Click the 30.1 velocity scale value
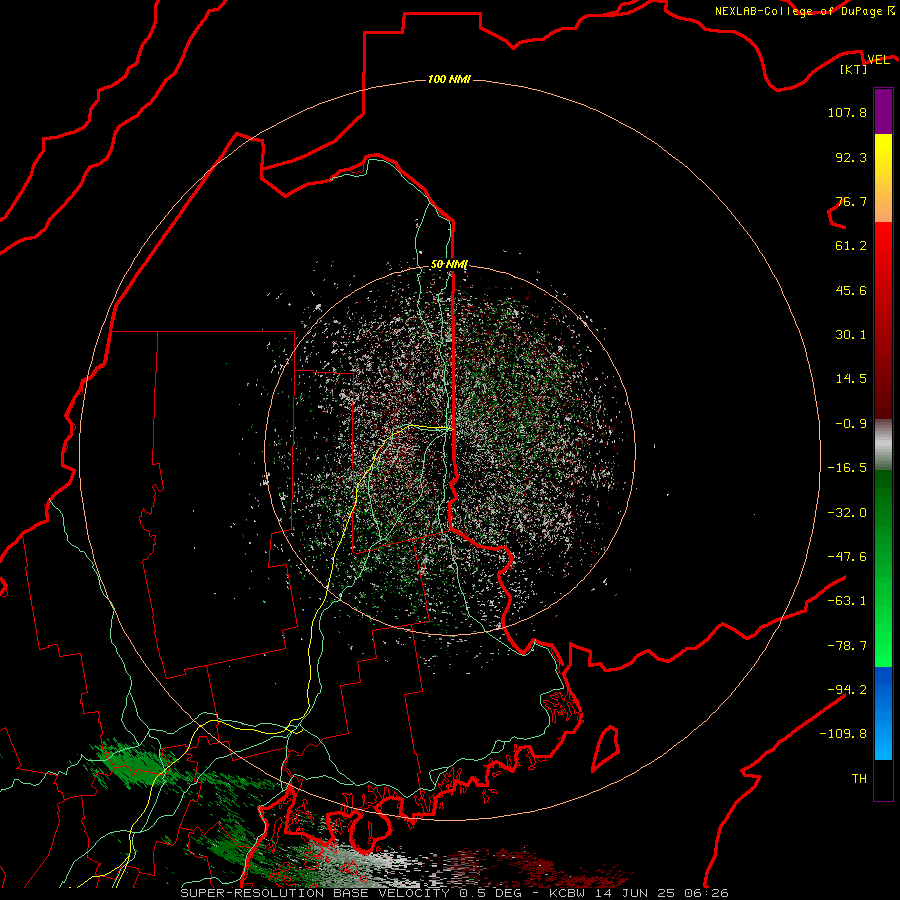The height and width of the screenshot is (900, 900). [851, 335]
